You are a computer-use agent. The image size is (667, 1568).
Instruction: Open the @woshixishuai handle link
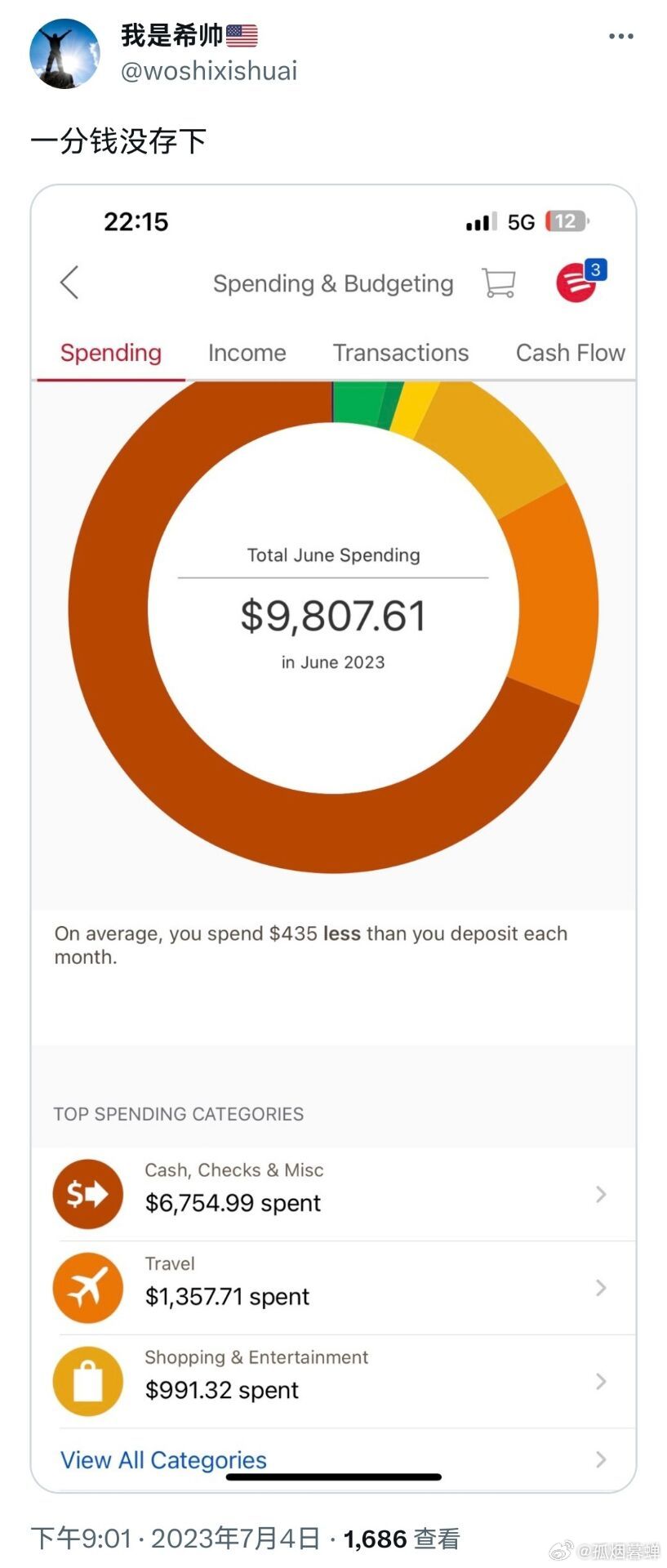coord(209,71)
